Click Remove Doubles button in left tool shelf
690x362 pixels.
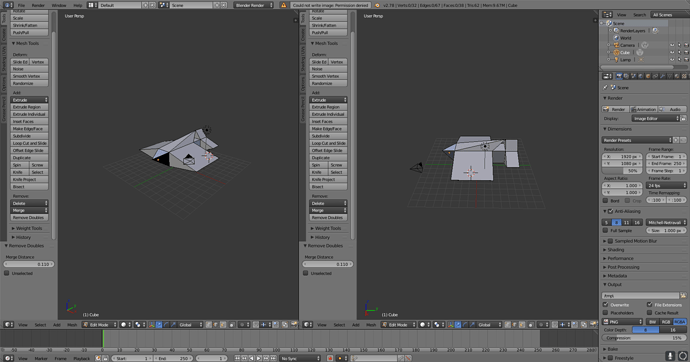(29, 218)
